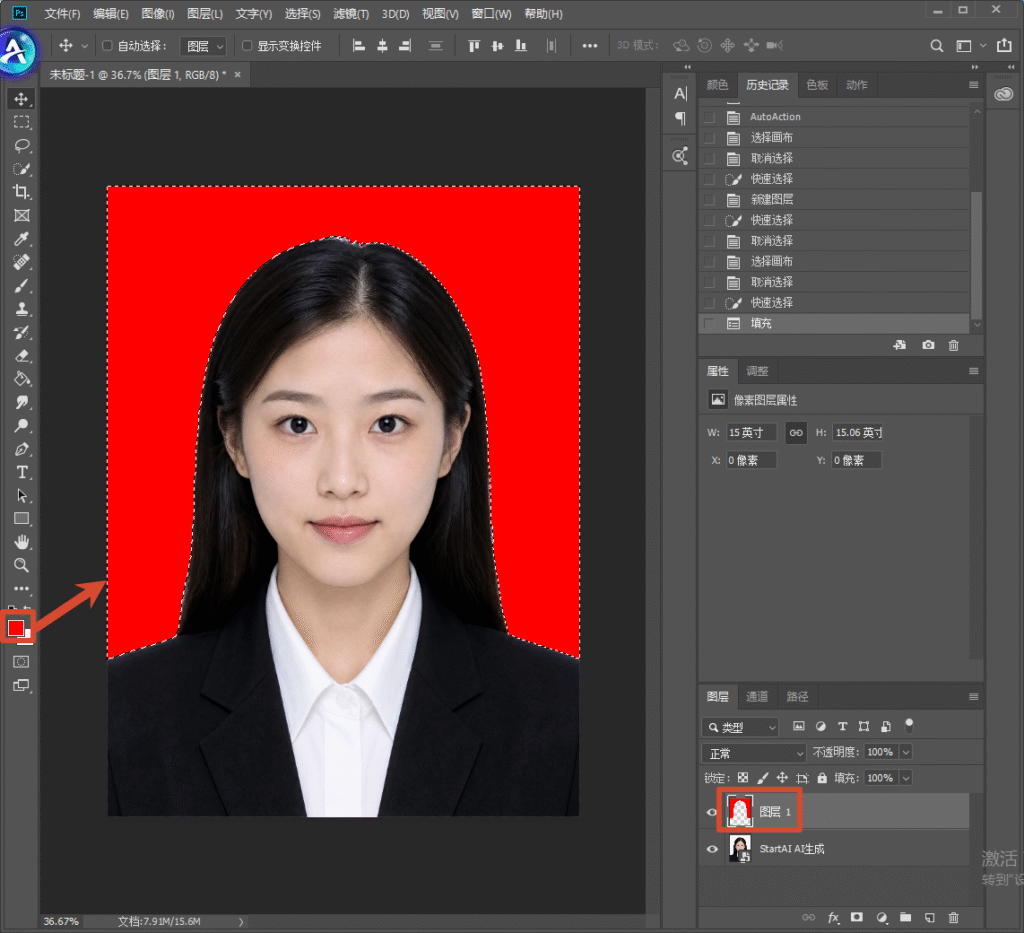Expand the 填充 fill slider arrow
1024x933 pixels.
(906, 778)
